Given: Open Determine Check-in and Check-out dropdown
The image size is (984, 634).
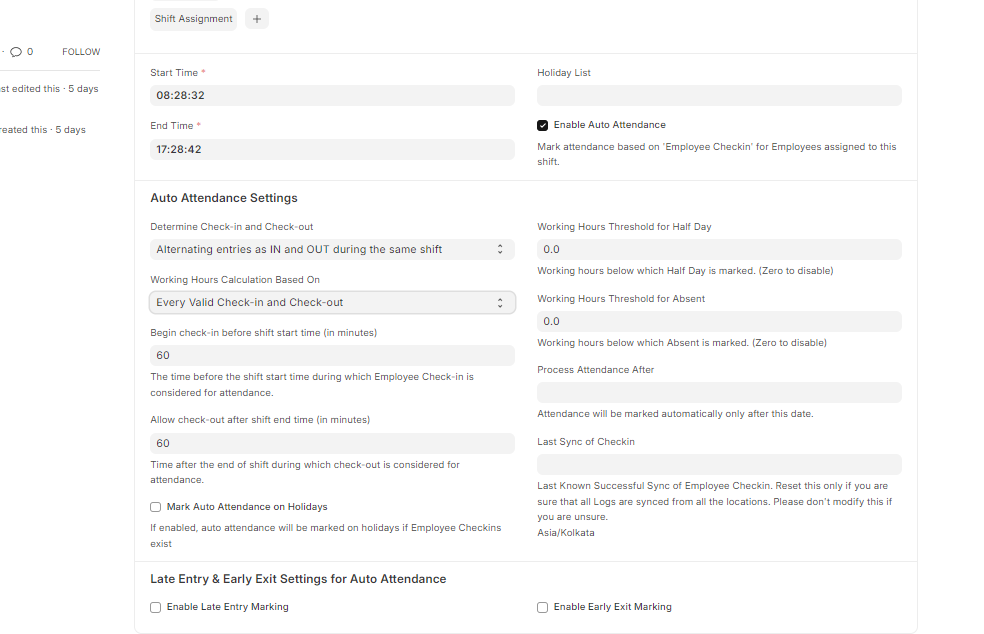Looking at the screenshot, I should coord(332,249).
